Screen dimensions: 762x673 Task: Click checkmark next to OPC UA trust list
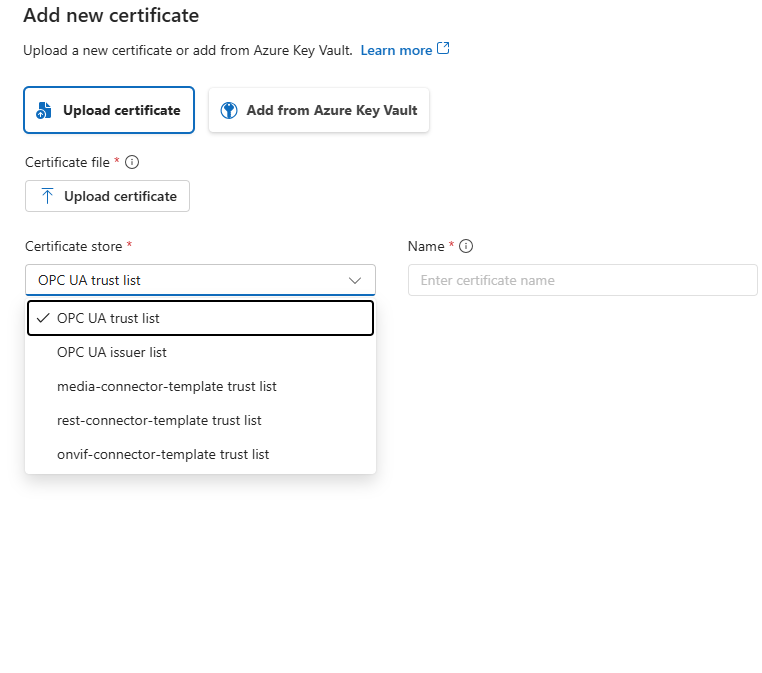[x=43, y=318]
